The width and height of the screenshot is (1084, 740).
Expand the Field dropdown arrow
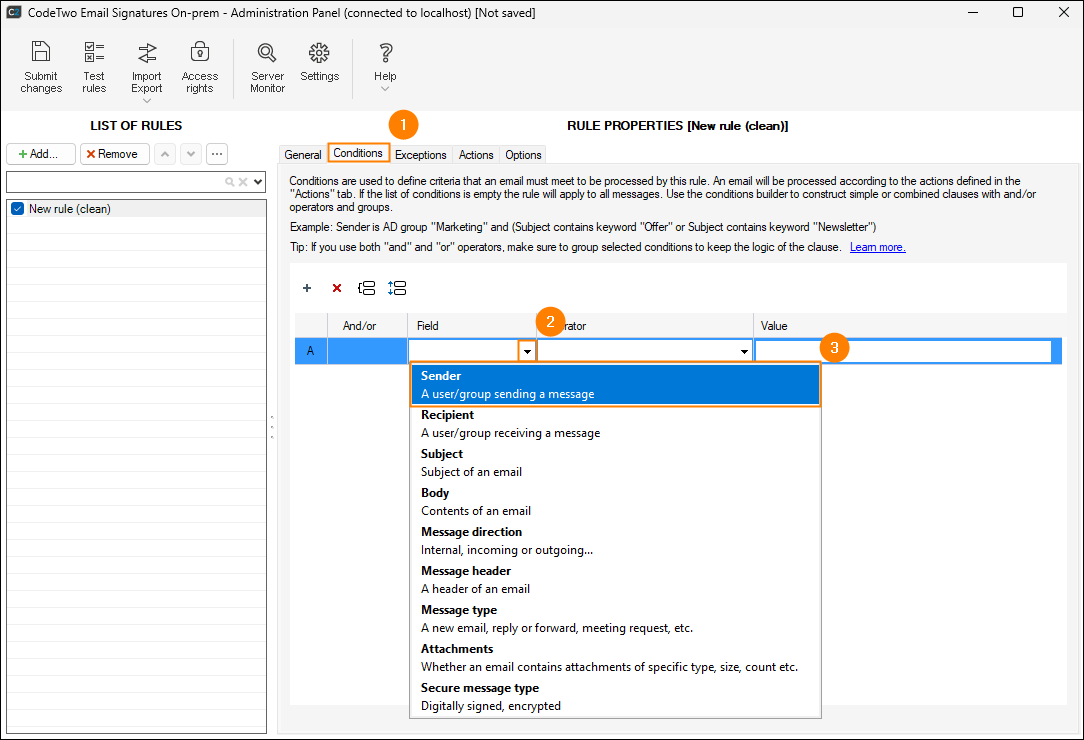coord(527,352)
